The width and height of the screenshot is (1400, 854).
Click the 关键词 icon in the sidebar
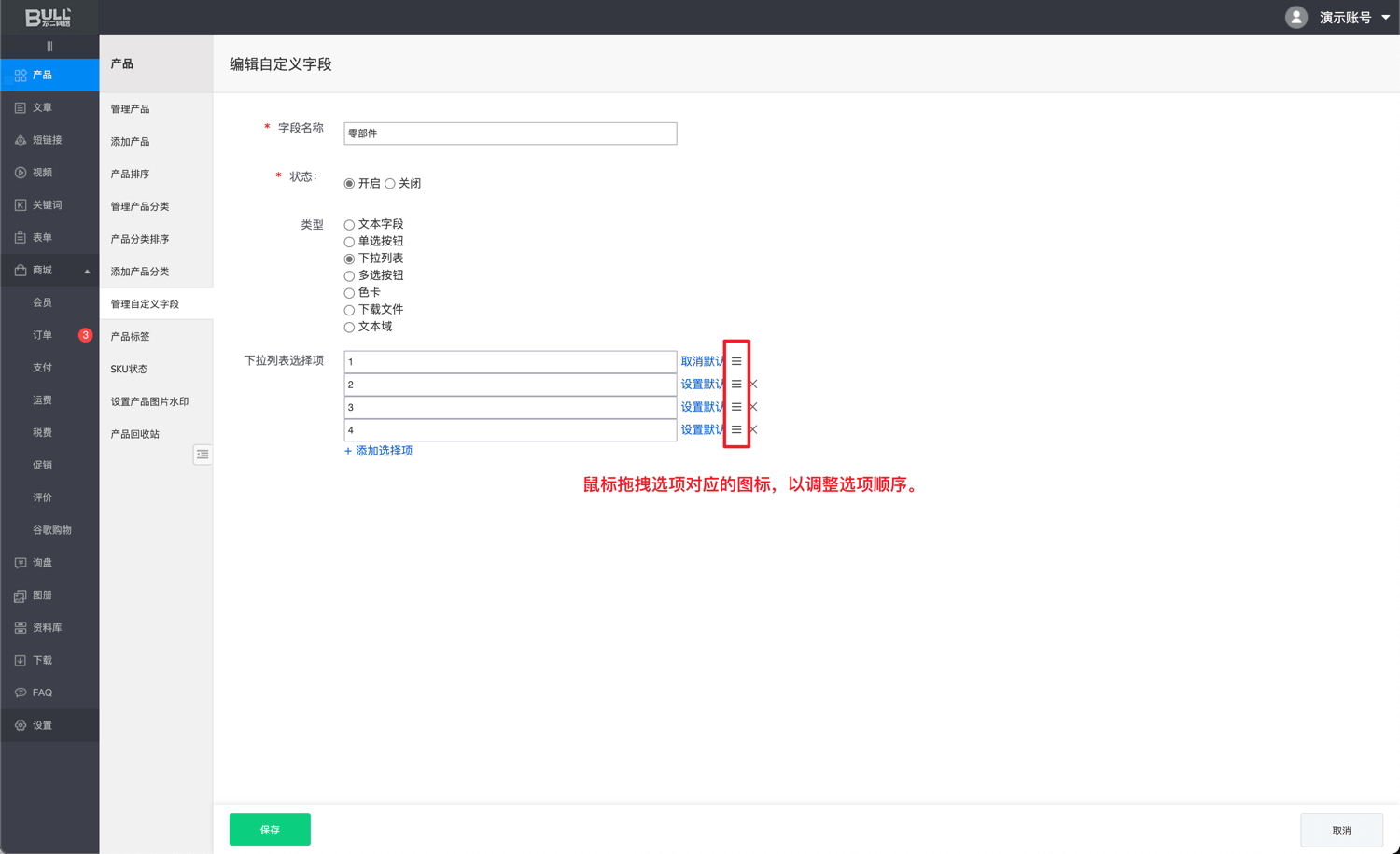point(21,205)
